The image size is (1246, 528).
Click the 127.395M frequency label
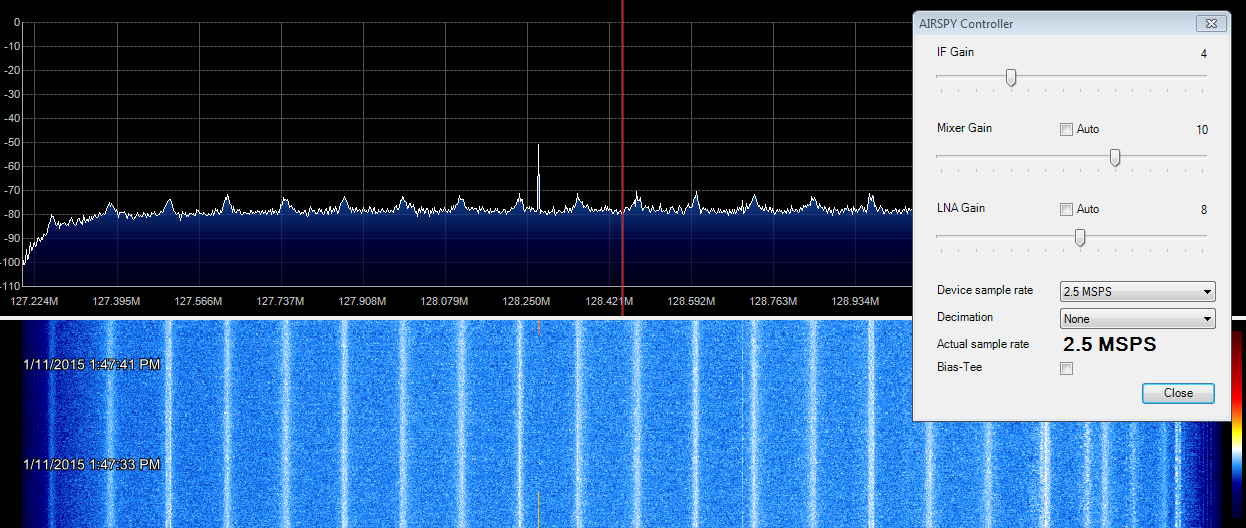(x=116, y=300)
